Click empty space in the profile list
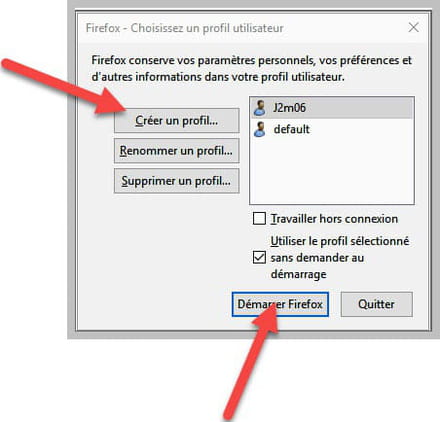440x422 pixels. tap(332, 172)
